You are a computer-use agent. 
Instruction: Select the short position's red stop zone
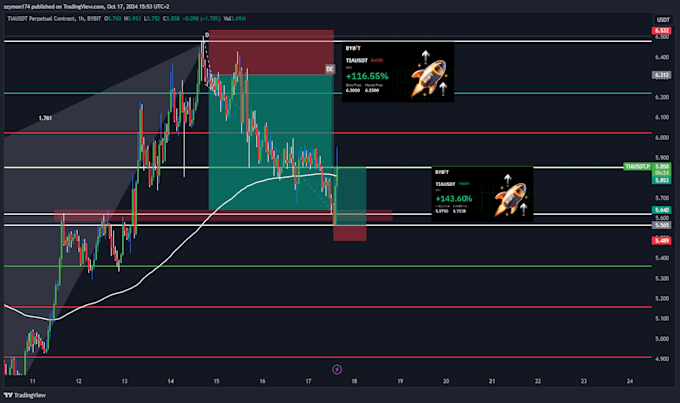pos(271,52)
